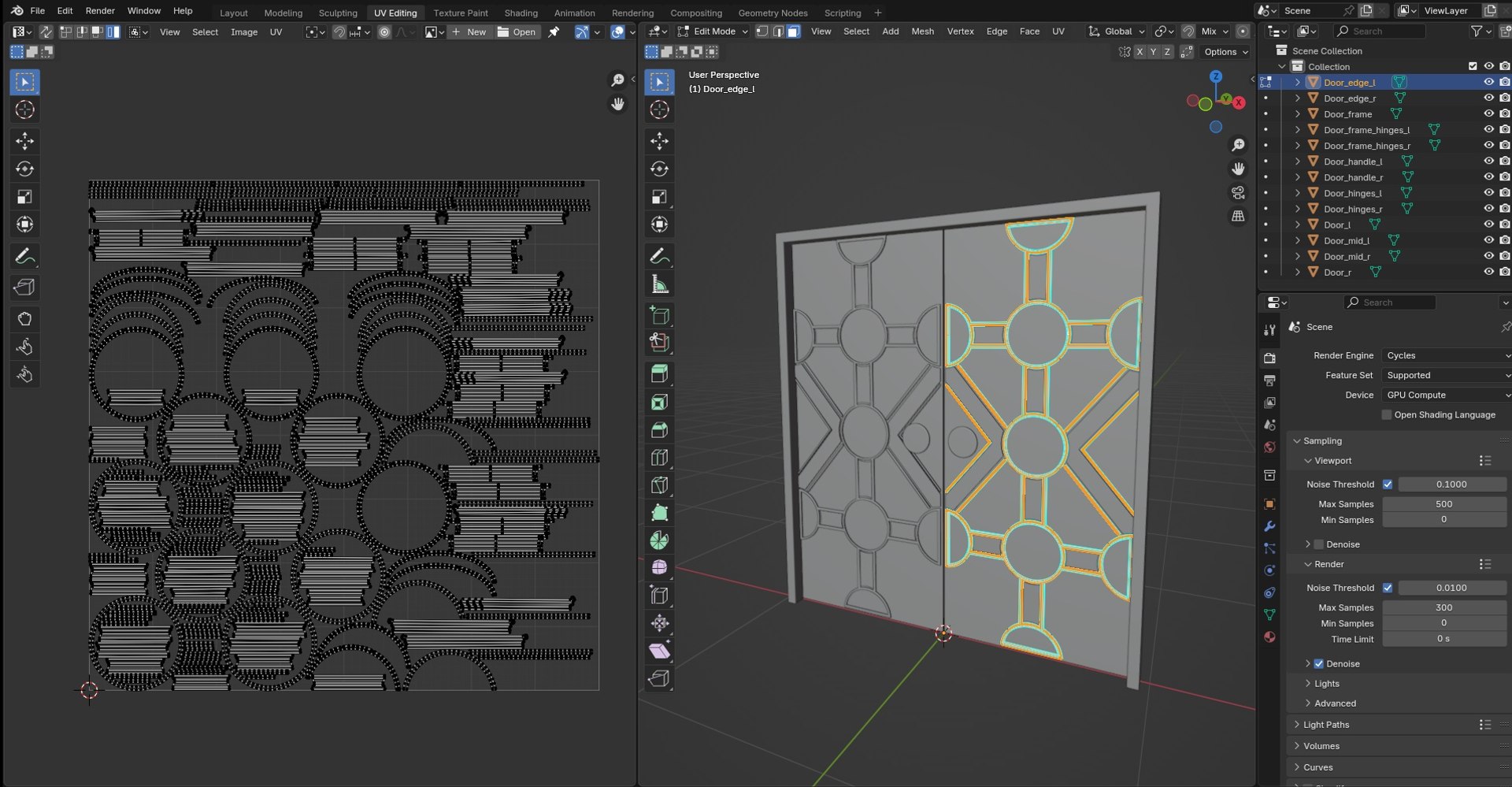Select the Grab tool in UV editor
Image resolution: width=1512 pixels, height=787 pixels.
24,319
